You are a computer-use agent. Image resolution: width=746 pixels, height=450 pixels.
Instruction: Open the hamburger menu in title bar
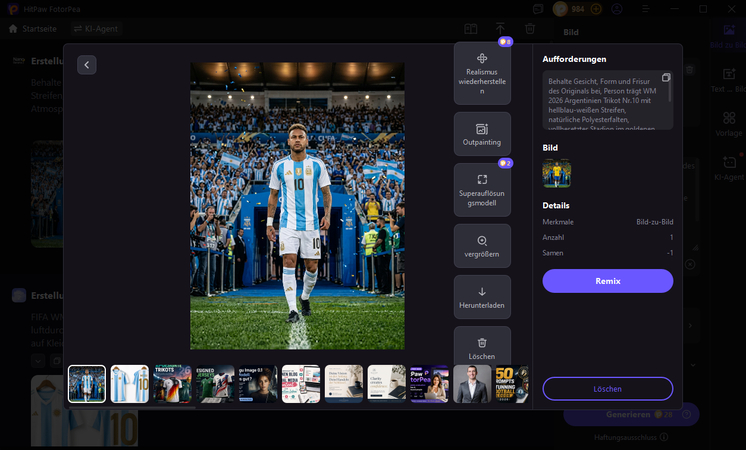pos(646,9)
